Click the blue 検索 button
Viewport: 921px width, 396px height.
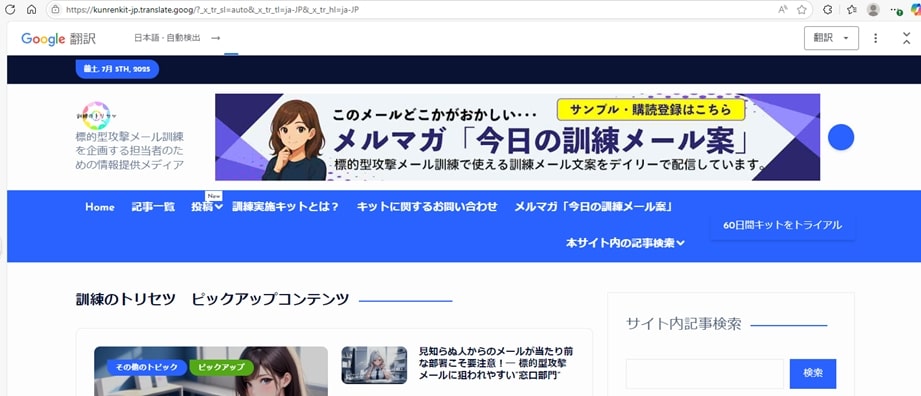(813, 374)
